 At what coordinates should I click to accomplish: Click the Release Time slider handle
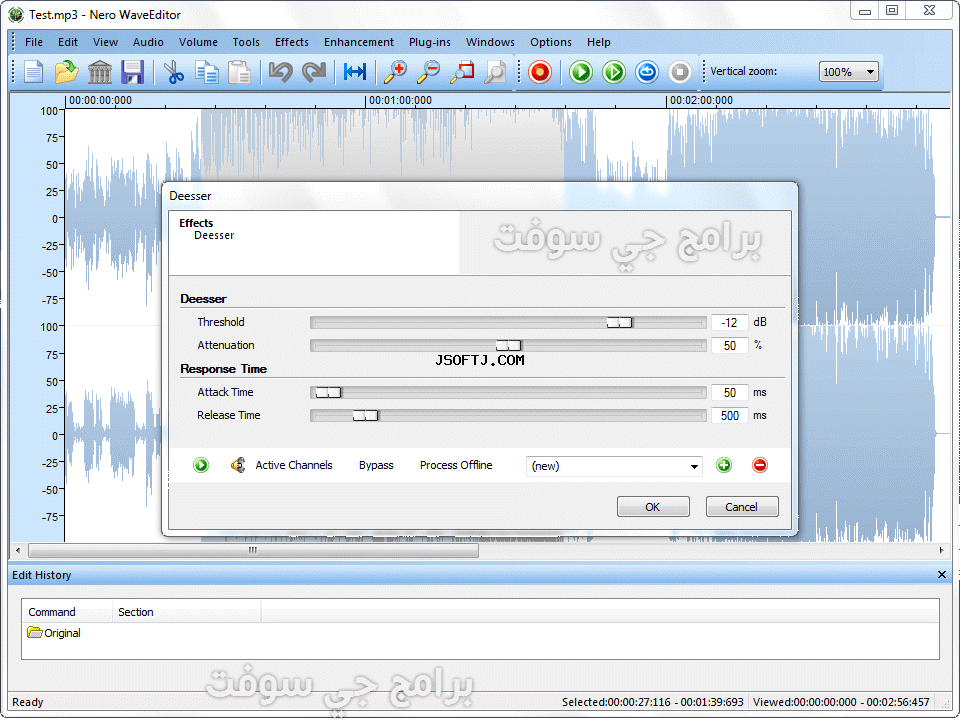[x=366, y=416]
